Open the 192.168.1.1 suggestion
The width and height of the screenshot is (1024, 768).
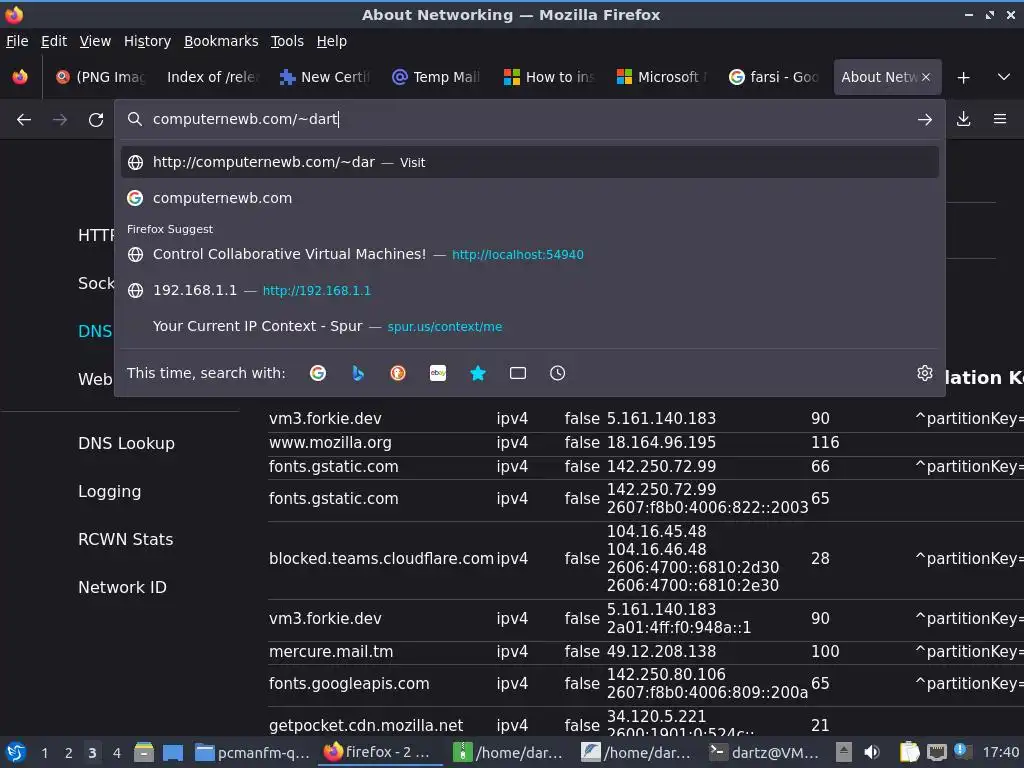[530, 290]
